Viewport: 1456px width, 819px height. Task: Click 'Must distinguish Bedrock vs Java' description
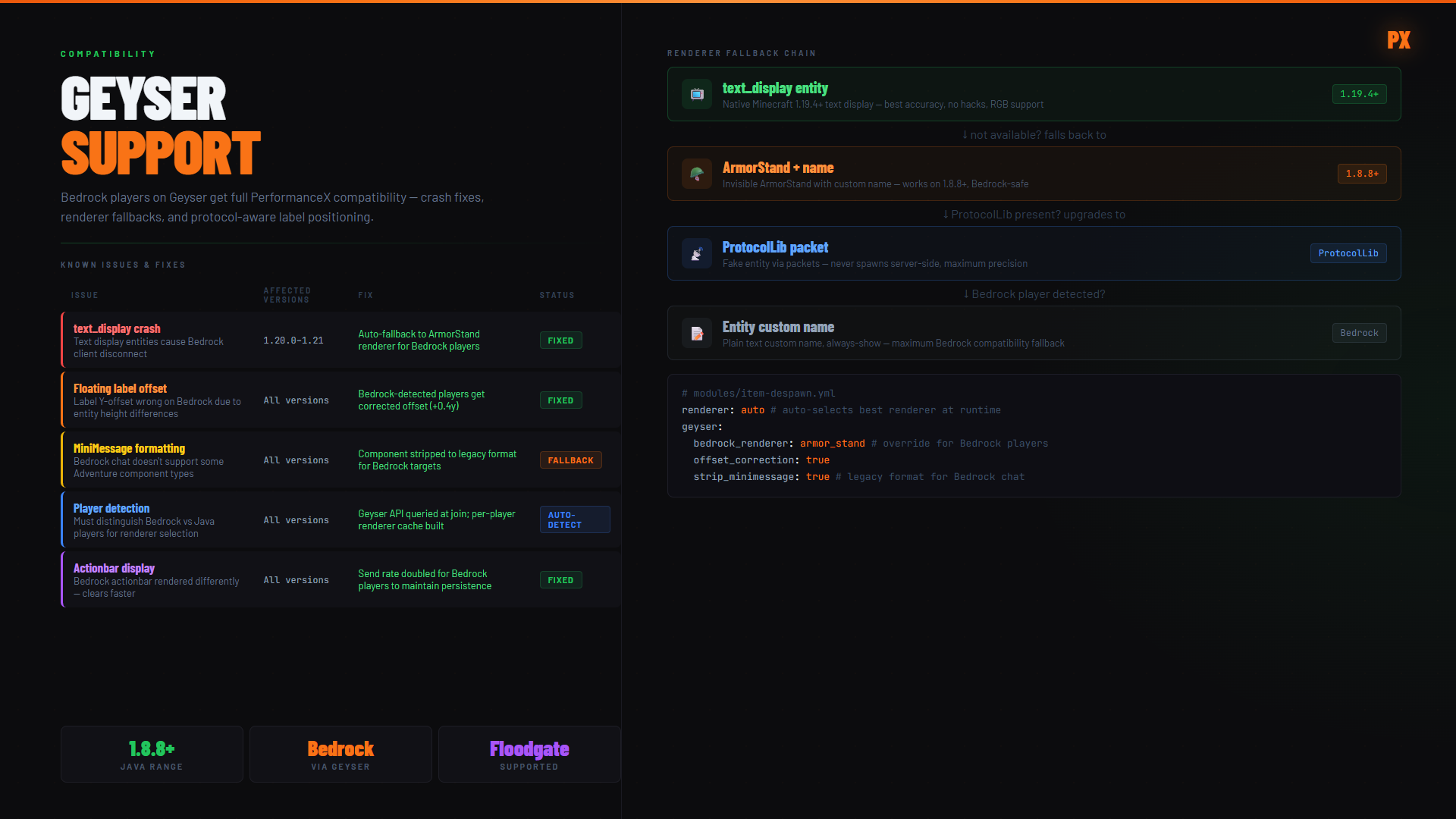point(144,528)
